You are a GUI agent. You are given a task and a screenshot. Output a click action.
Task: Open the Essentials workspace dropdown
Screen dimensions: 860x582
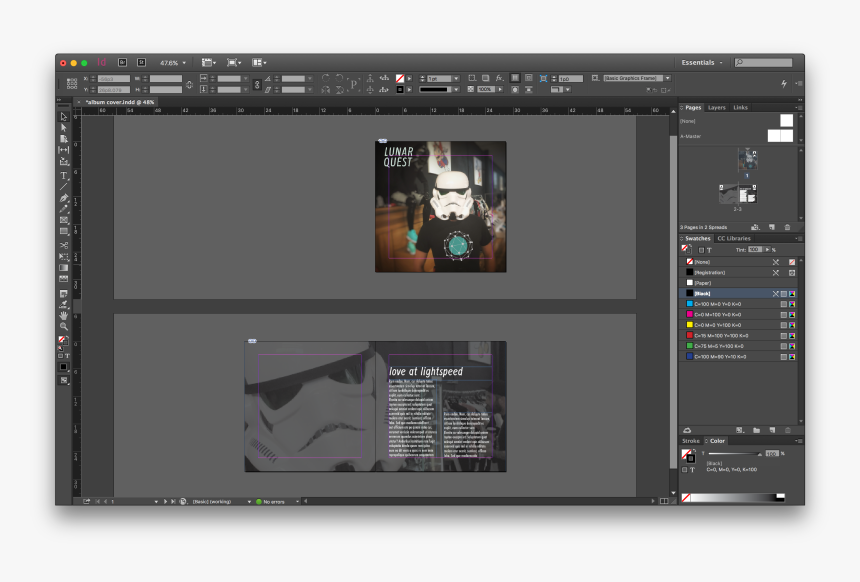pos(701,63)
